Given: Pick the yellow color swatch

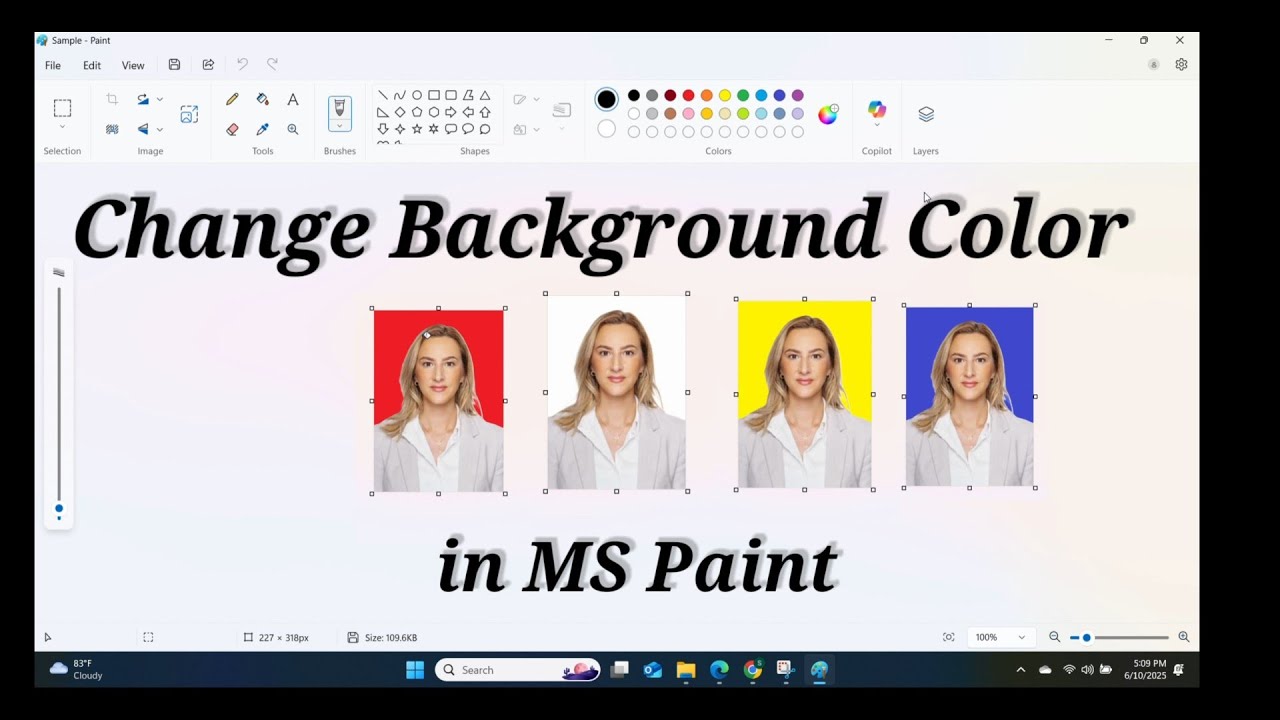Looking at the screenshot, I should coord(725,95).
